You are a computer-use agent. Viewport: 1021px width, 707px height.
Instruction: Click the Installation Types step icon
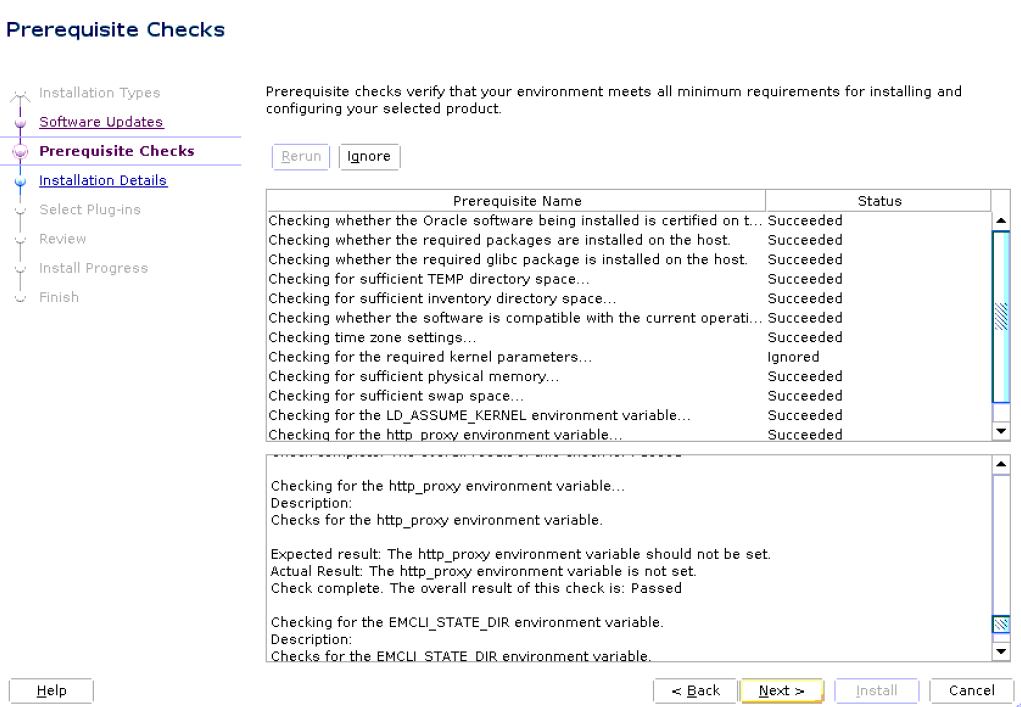20,93
